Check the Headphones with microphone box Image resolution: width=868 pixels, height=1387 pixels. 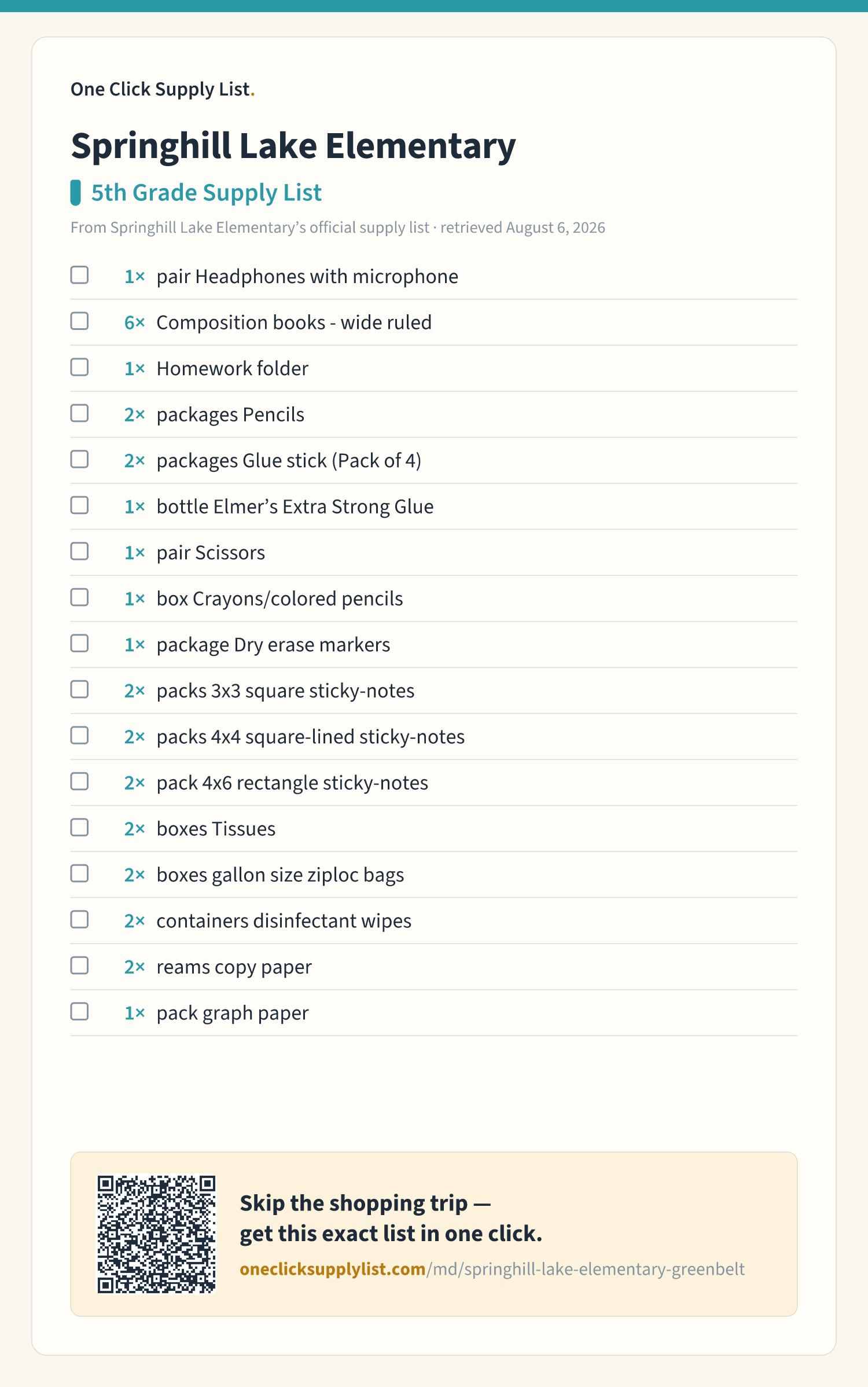[79, 275]
